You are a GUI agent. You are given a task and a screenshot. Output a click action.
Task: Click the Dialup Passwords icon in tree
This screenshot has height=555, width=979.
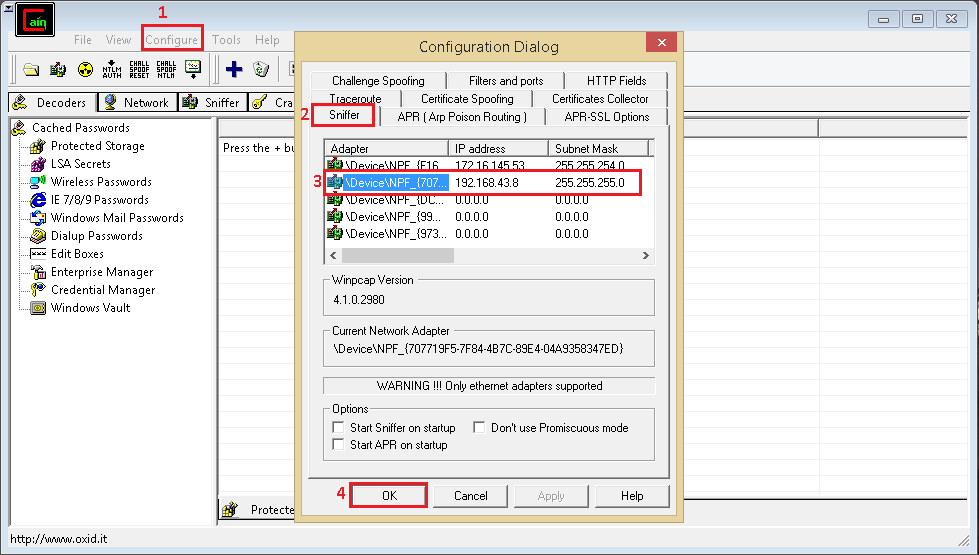[38, 236]
